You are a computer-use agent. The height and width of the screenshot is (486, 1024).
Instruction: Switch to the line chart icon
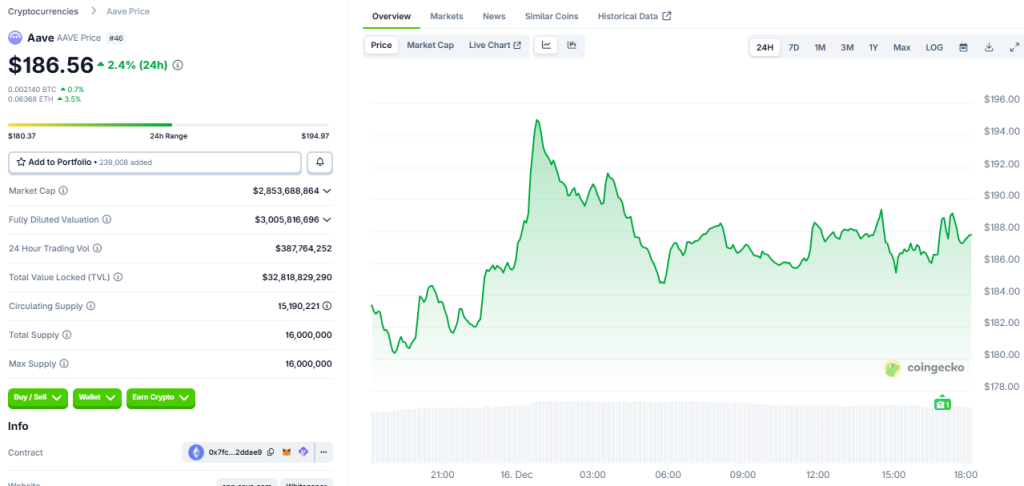[x=547, y=45]
